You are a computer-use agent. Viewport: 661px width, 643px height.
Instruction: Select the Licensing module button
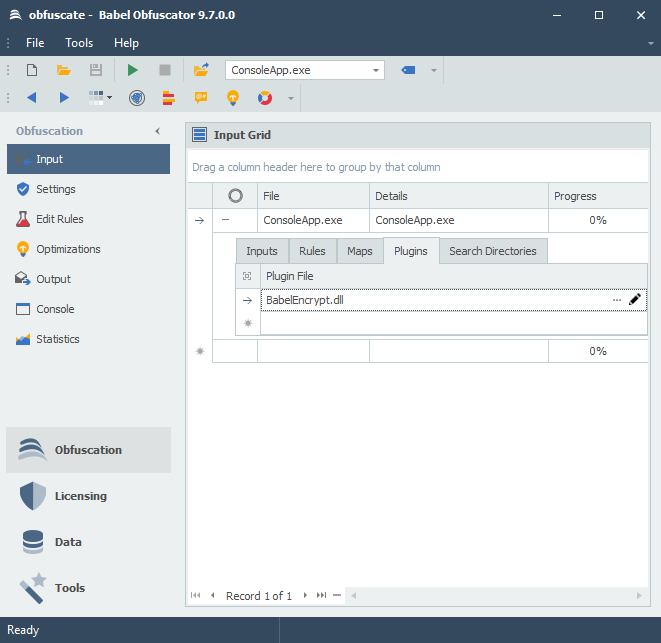[89, 496]
